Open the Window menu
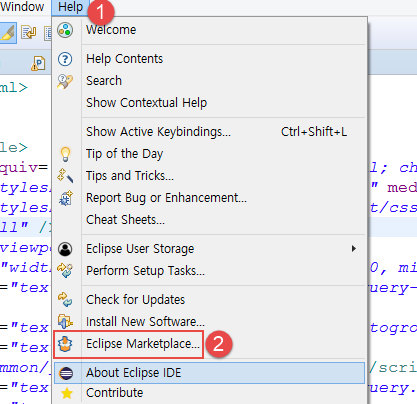The height and width of the screenshot is (404, 417). (22, 7)
